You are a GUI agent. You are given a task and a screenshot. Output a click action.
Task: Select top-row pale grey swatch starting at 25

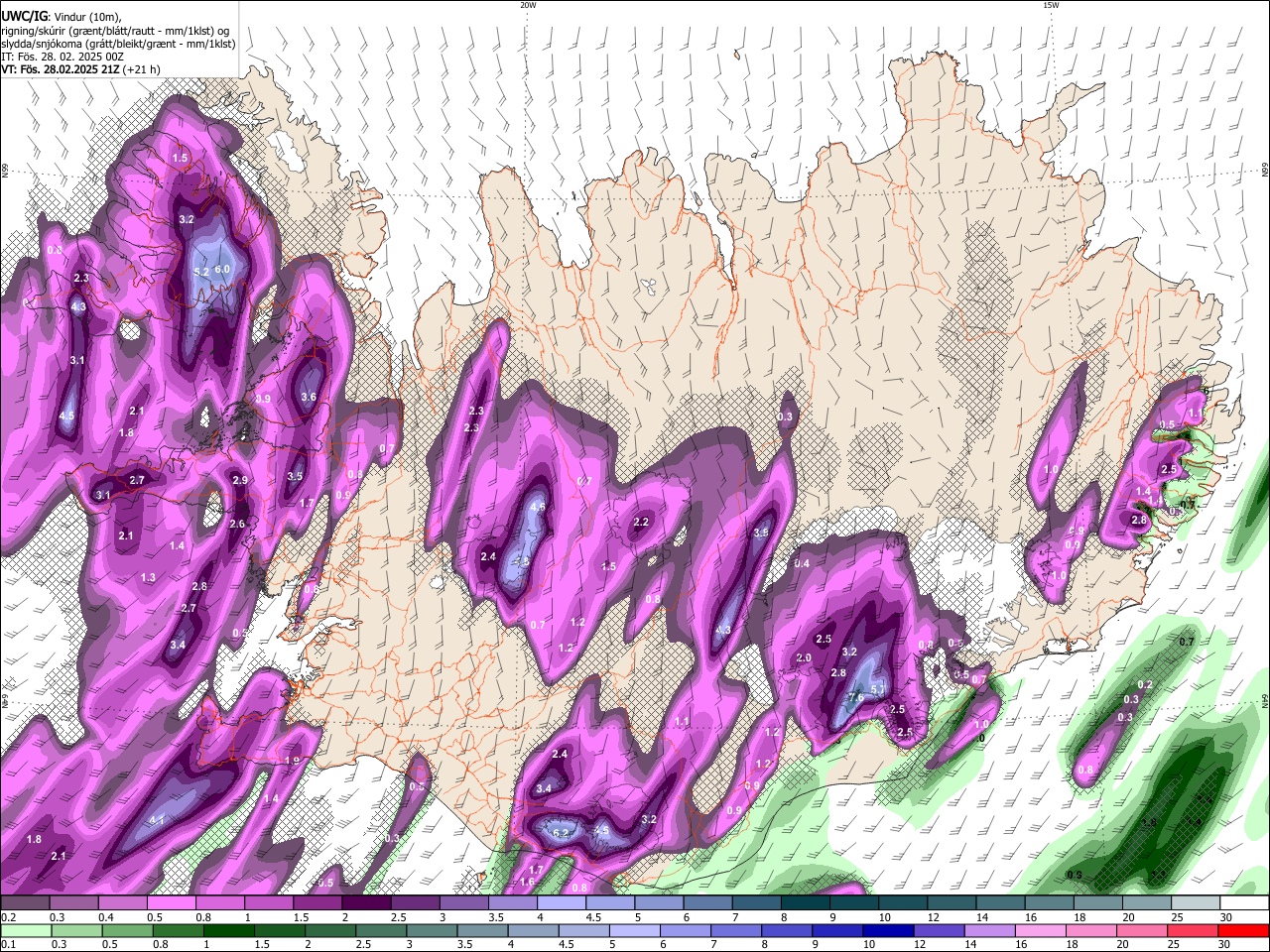point(1196,902)
